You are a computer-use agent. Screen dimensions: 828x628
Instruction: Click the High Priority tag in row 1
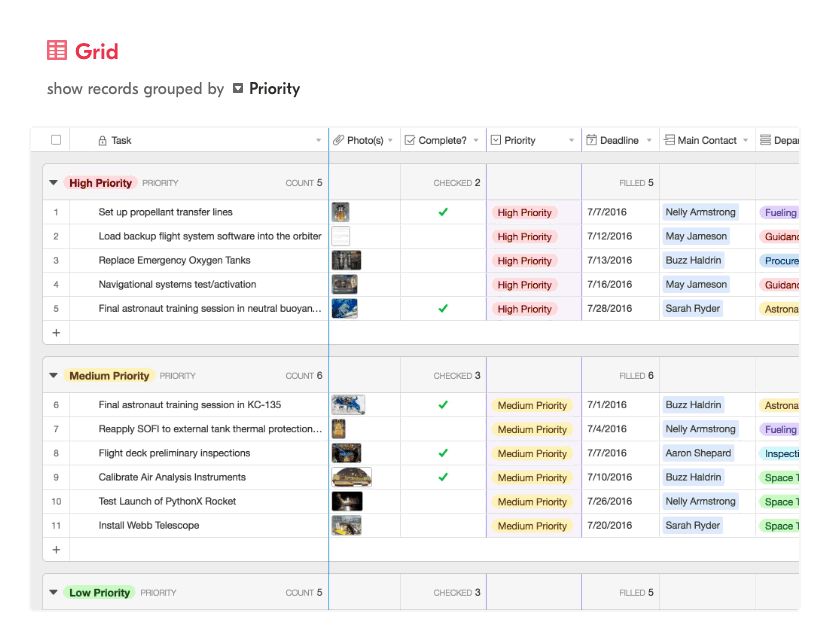(x=524, y=213)
